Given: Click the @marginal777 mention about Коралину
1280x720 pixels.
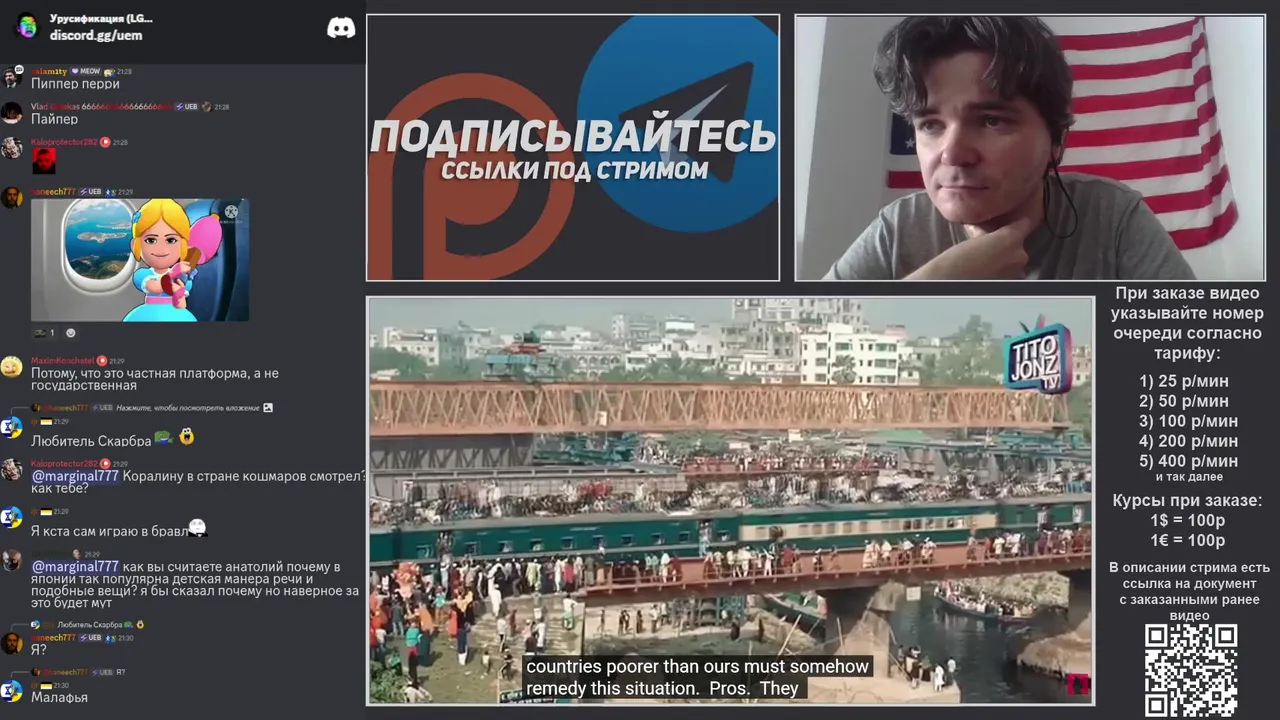Looking at the screenshot, I should [x=75, y=476].
